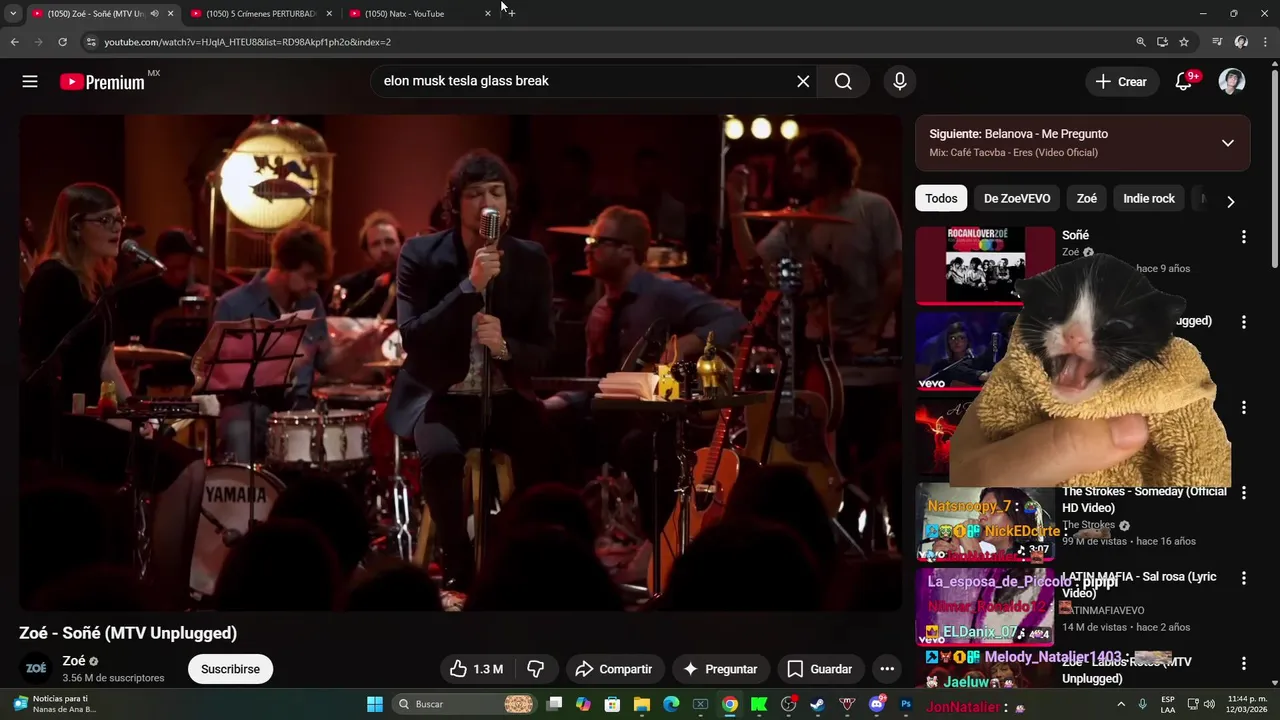Reload the page in the browser

(x=62, y=42)
